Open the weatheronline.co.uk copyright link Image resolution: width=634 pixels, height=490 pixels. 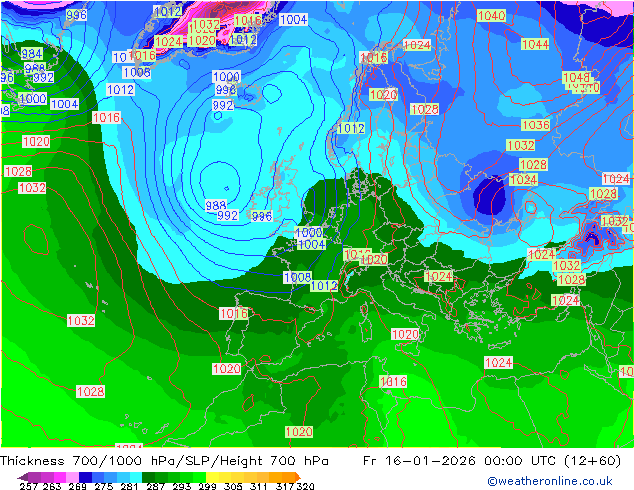pyautogui.click(x=549, y=481)
